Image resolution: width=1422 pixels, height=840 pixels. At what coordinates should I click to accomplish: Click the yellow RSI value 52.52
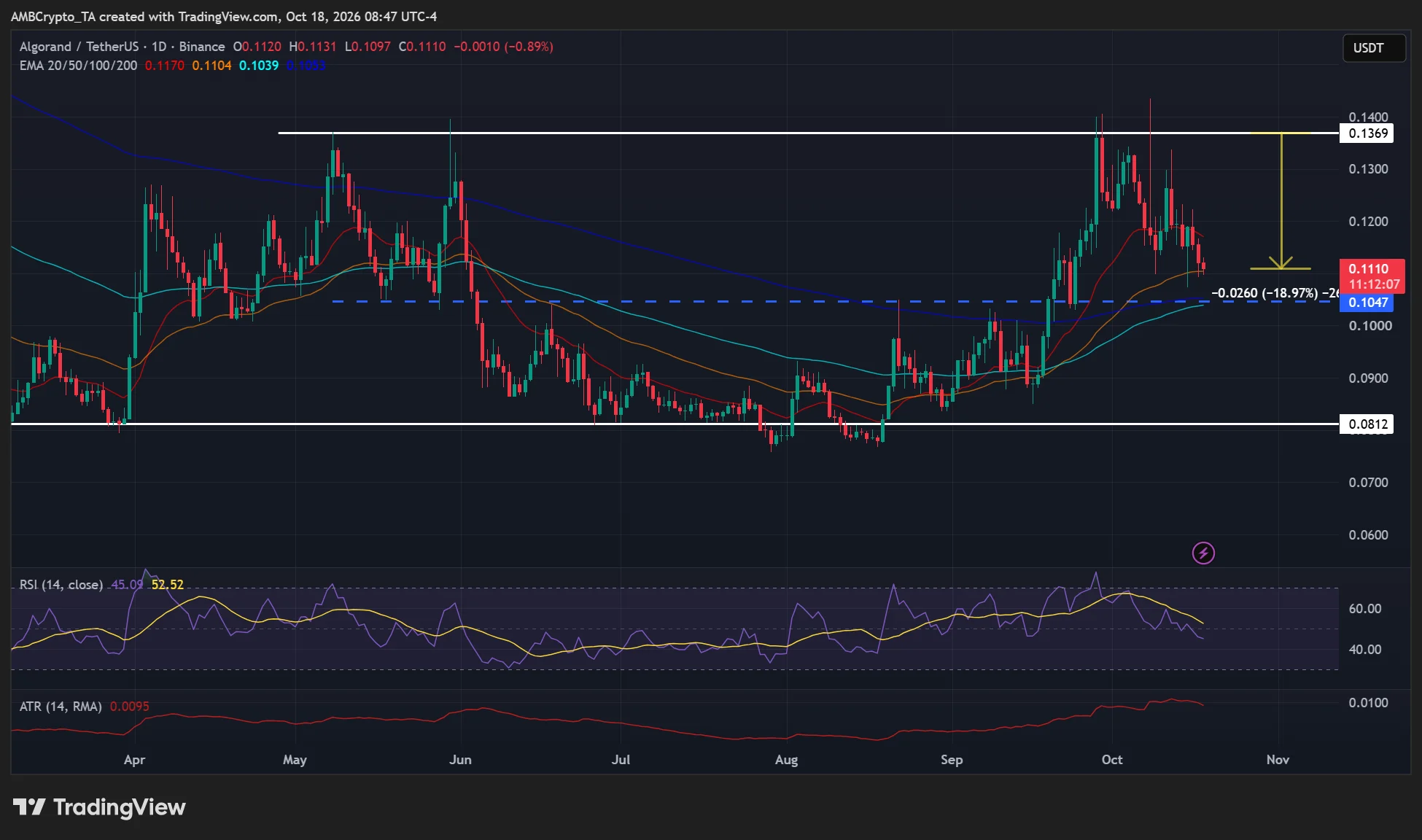pyautogui.click(x=168, y=585)
